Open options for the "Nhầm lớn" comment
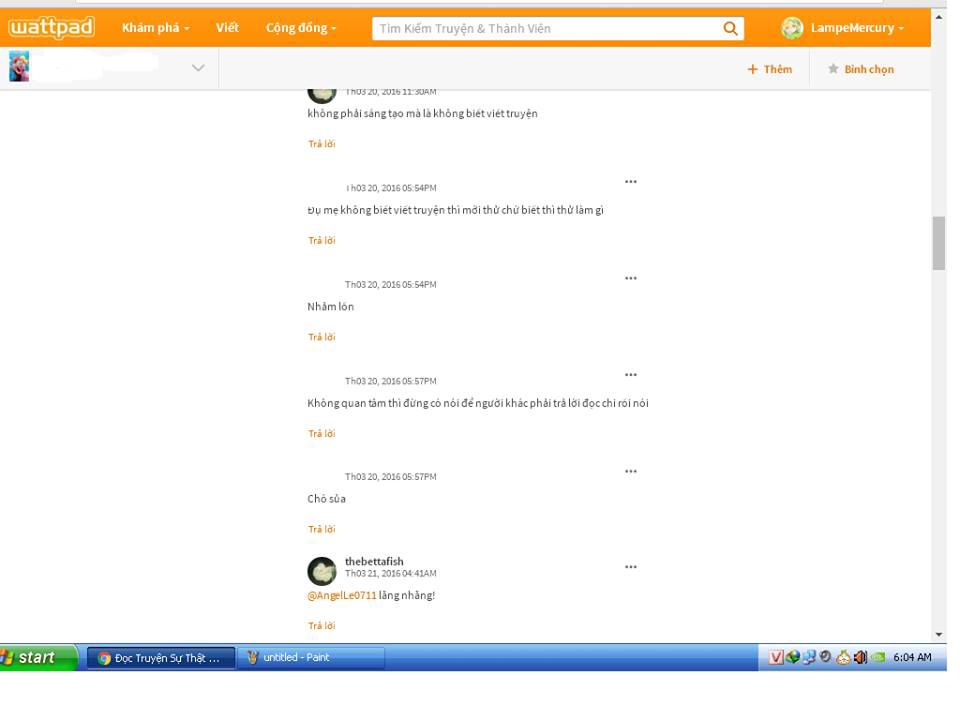The width and height of the screenshot is (960, 720). [x=631, y=278]
